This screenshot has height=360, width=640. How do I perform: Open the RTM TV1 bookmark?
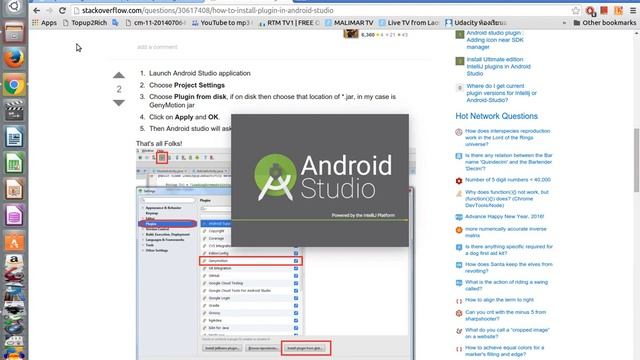290,23
